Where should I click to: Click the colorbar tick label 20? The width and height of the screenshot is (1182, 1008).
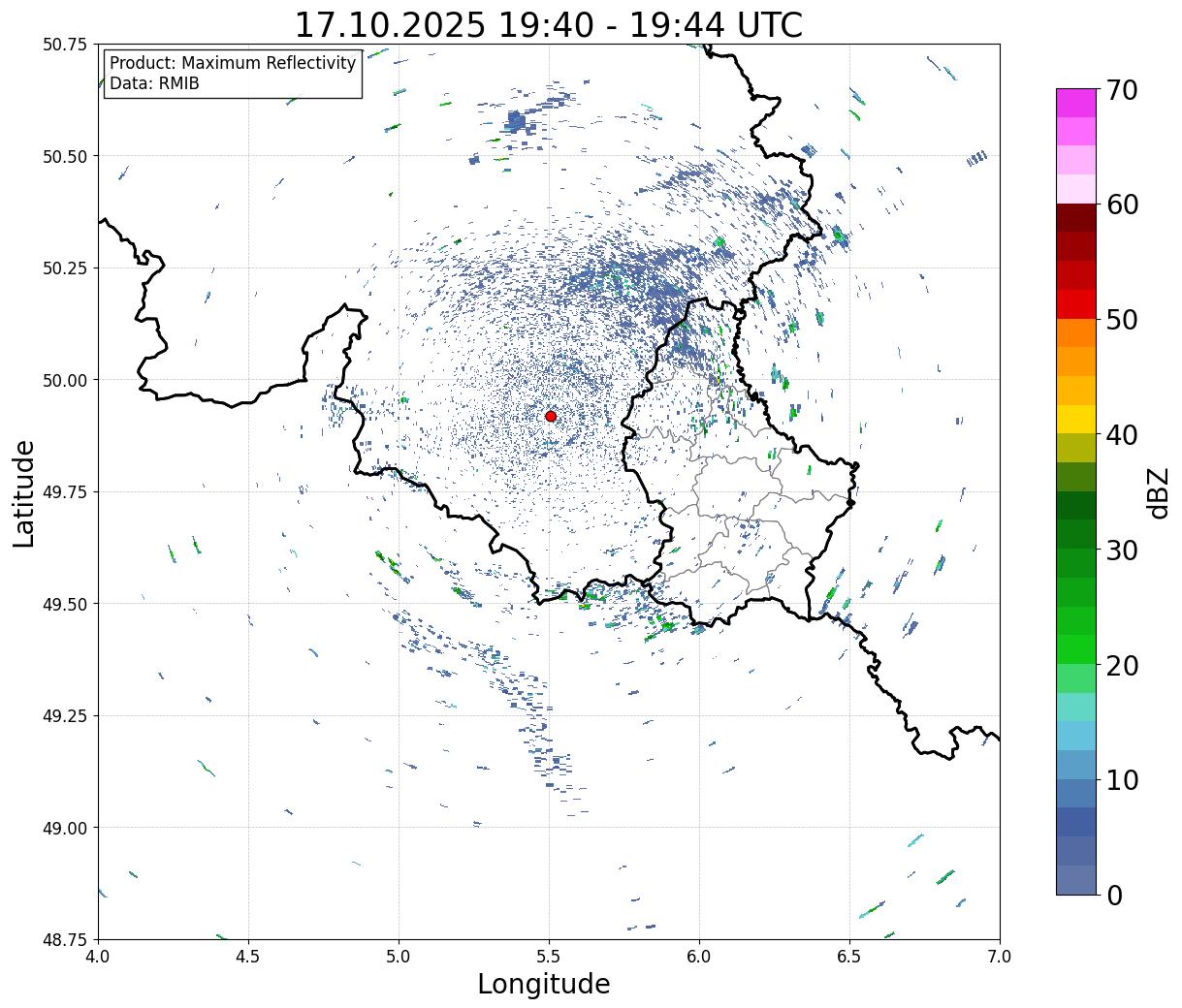1121,666
